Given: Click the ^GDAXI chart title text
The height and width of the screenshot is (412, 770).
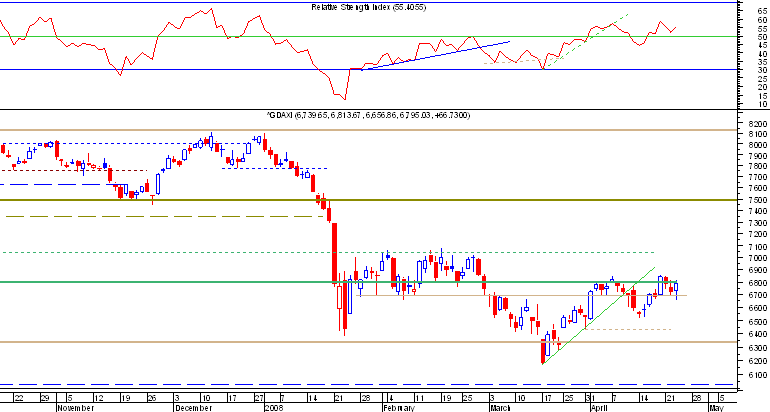Looking at the screenshot, I should (x=368, y=115).
